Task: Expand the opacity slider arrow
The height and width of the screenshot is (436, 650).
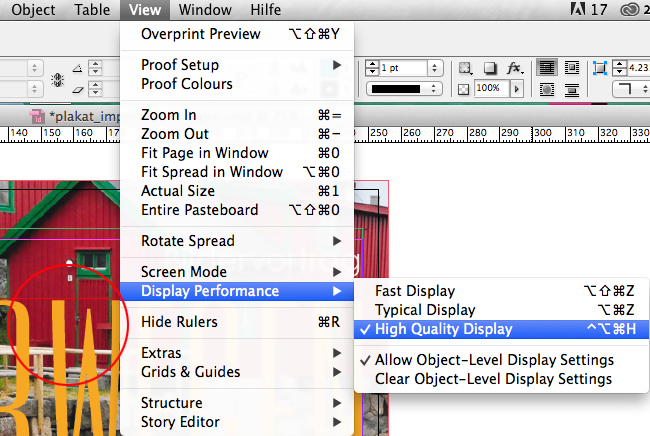Action: [514, 89]
